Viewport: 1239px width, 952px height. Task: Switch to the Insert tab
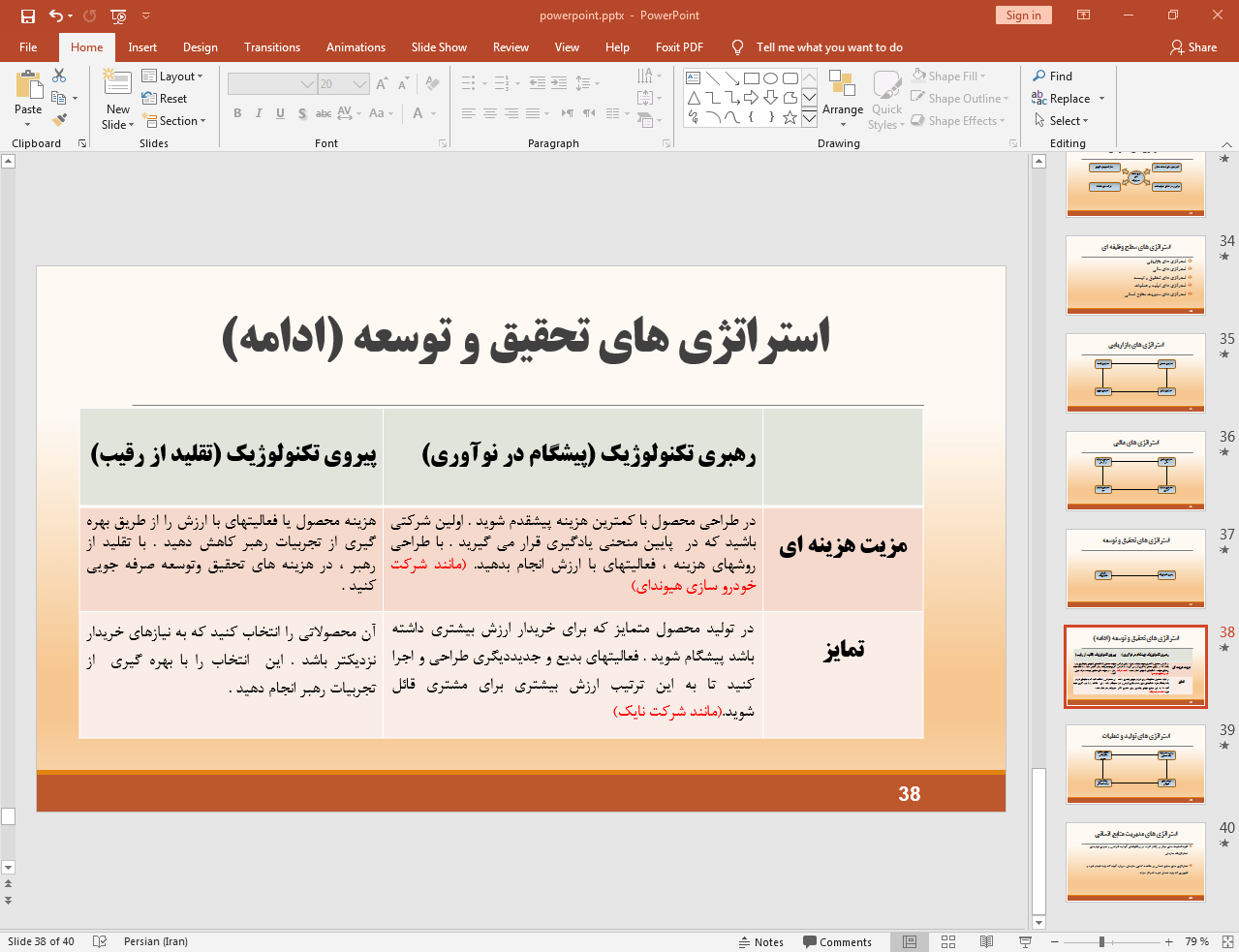pyautogui.click(x=142, y=46)
